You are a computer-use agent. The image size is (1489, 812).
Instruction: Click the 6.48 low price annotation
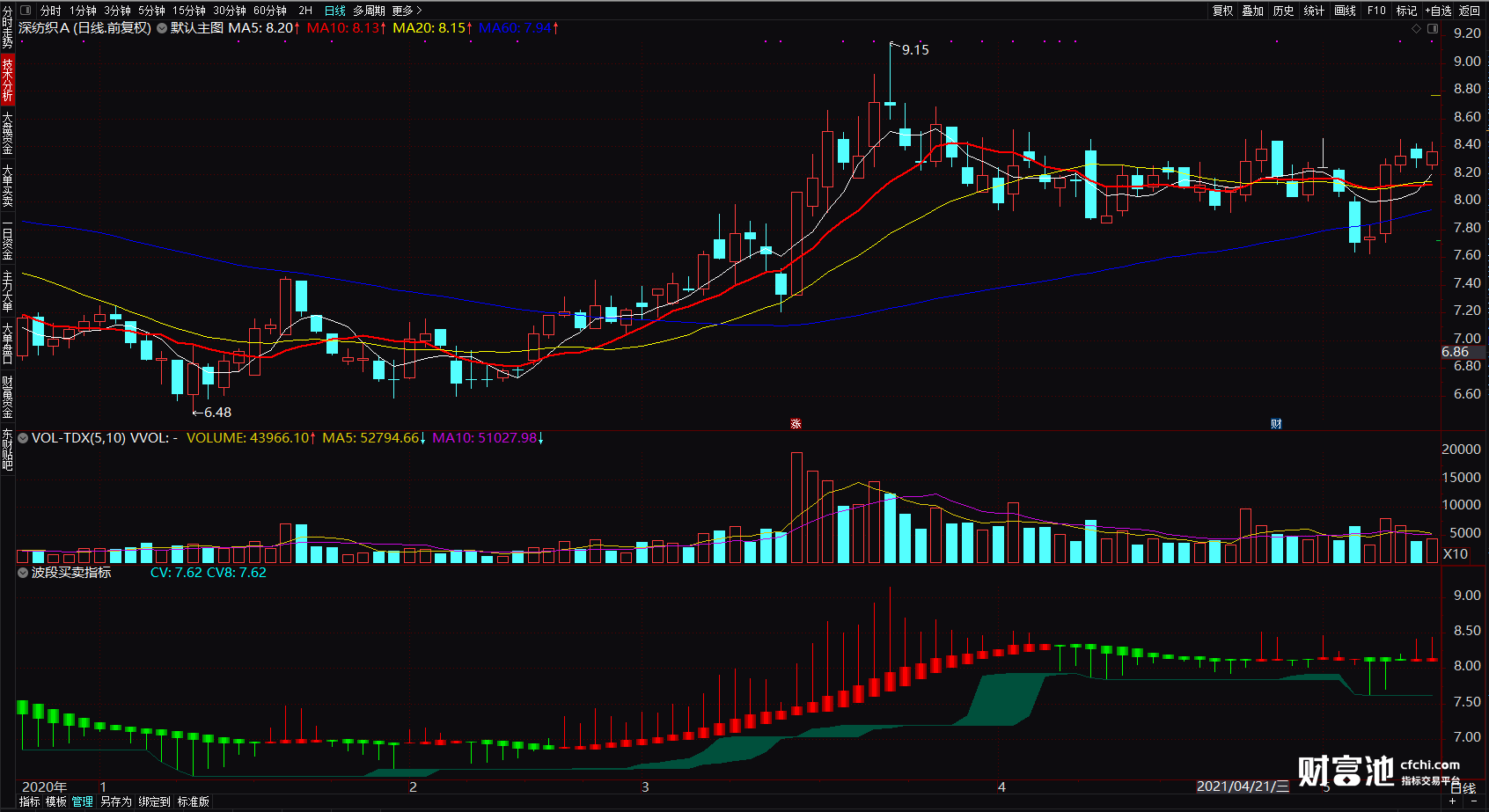tap(217, 413)
